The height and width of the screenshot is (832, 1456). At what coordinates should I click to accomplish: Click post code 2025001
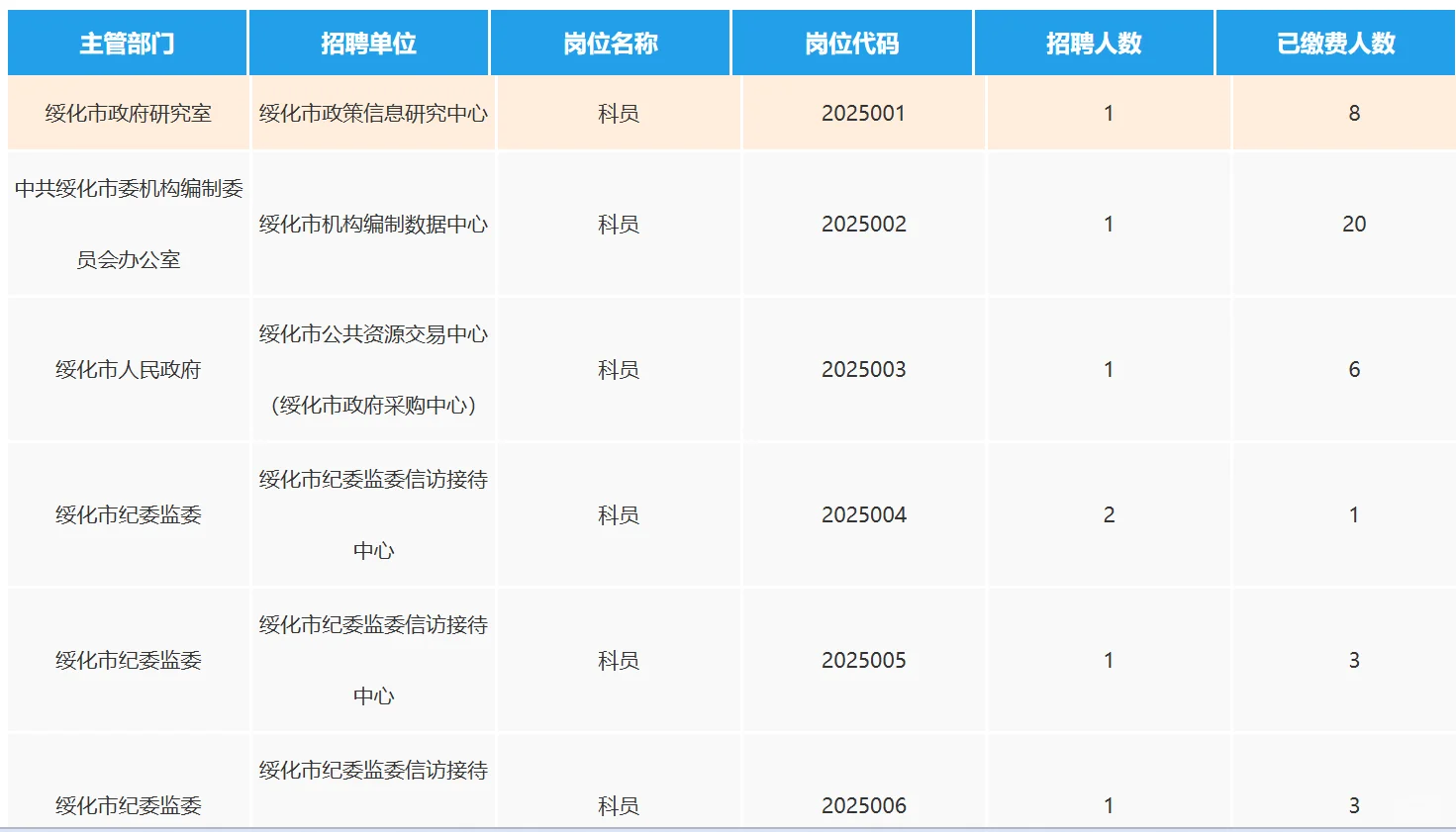864,114
